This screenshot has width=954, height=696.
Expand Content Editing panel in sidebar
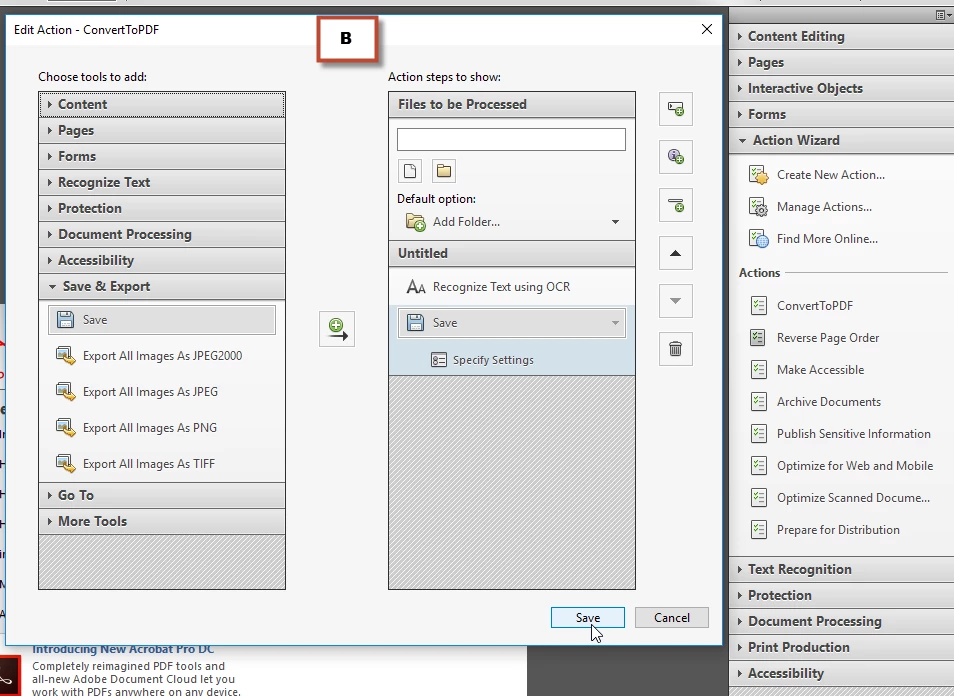tap(841, 37)
